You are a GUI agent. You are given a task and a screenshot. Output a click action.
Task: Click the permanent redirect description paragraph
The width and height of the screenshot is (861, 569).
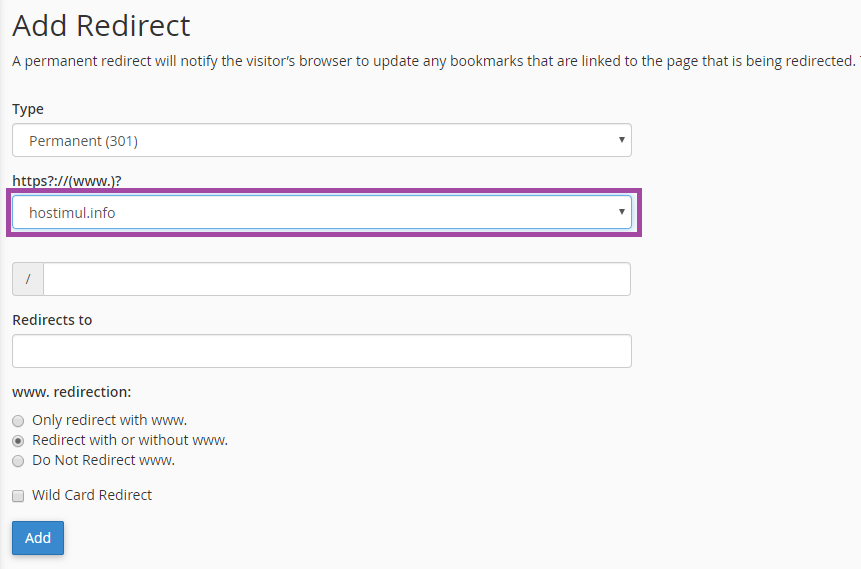tap(430, 61)
